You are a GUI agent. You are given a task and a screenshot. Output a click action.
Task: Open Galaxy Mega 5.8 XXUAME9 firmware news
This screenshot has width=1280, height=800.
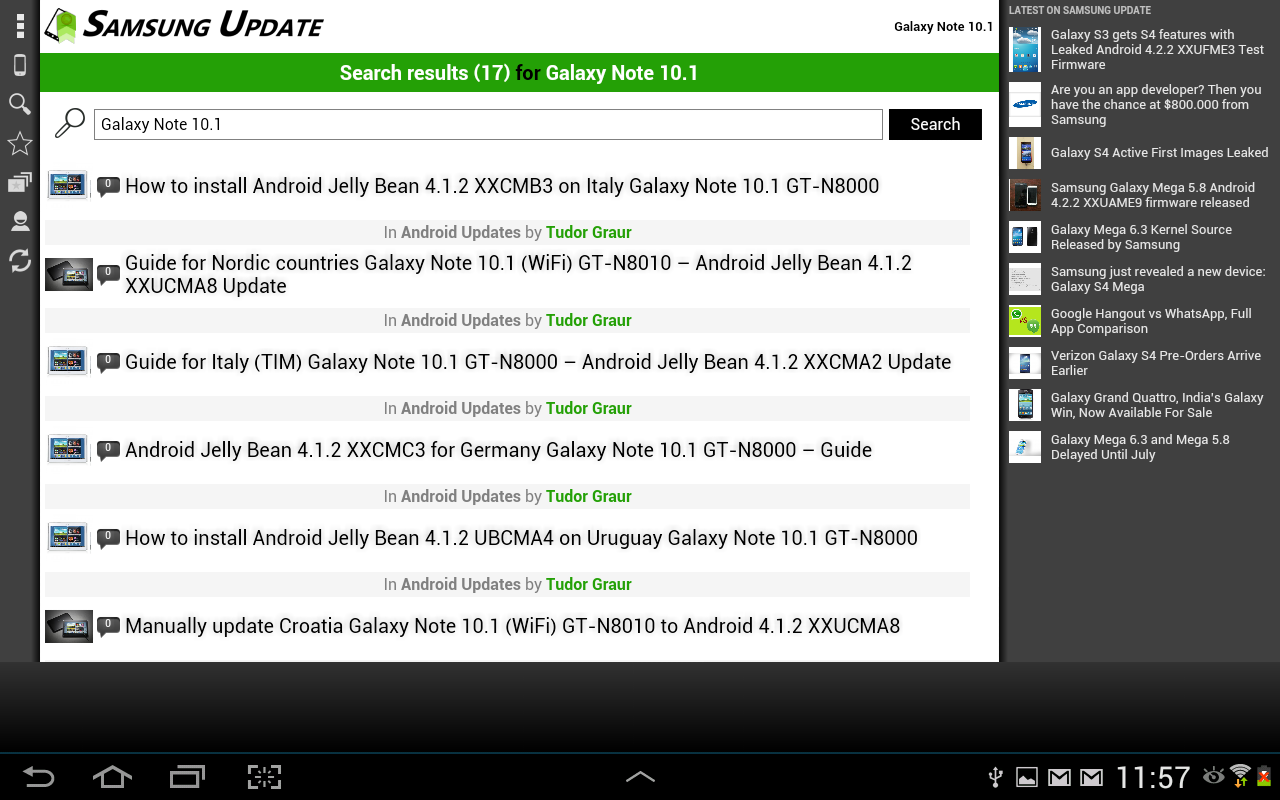1153,195
